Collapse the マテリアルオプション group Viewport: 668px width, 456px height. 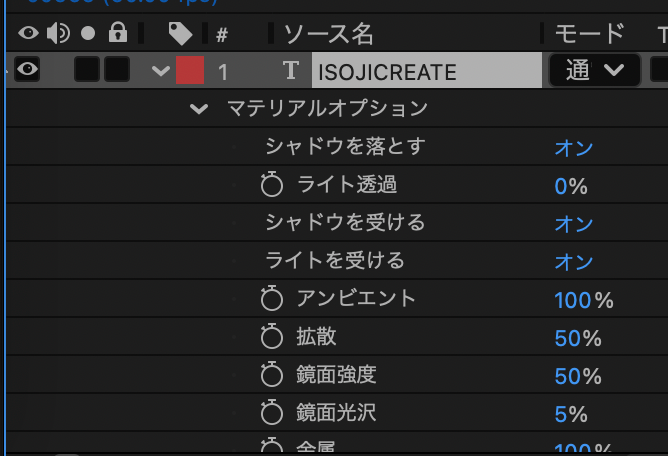200,109
